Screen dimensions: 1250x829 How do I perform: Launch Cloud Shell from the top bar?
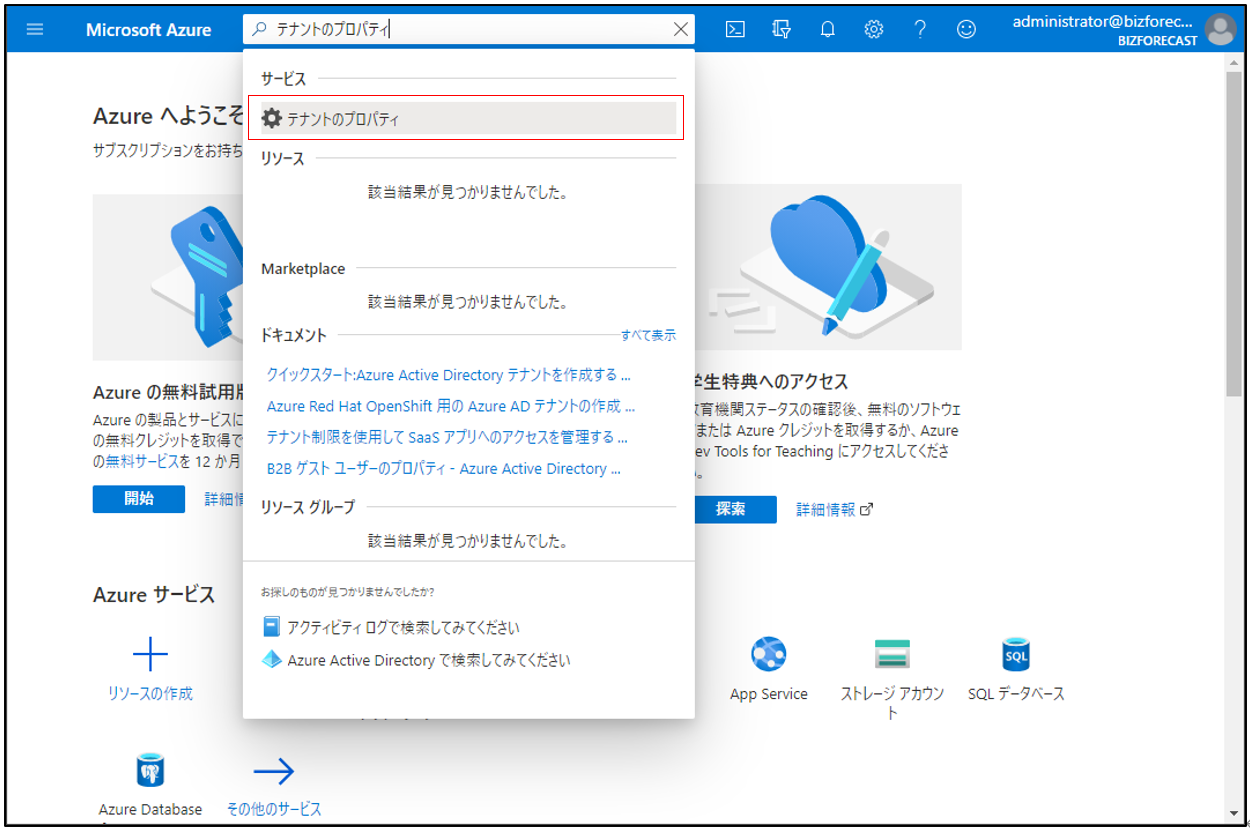[735, 29]
